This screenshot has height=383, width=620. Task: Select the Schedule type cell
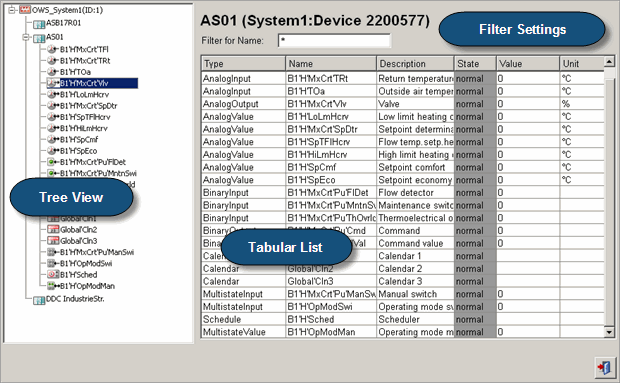click(x=243, y=319)
